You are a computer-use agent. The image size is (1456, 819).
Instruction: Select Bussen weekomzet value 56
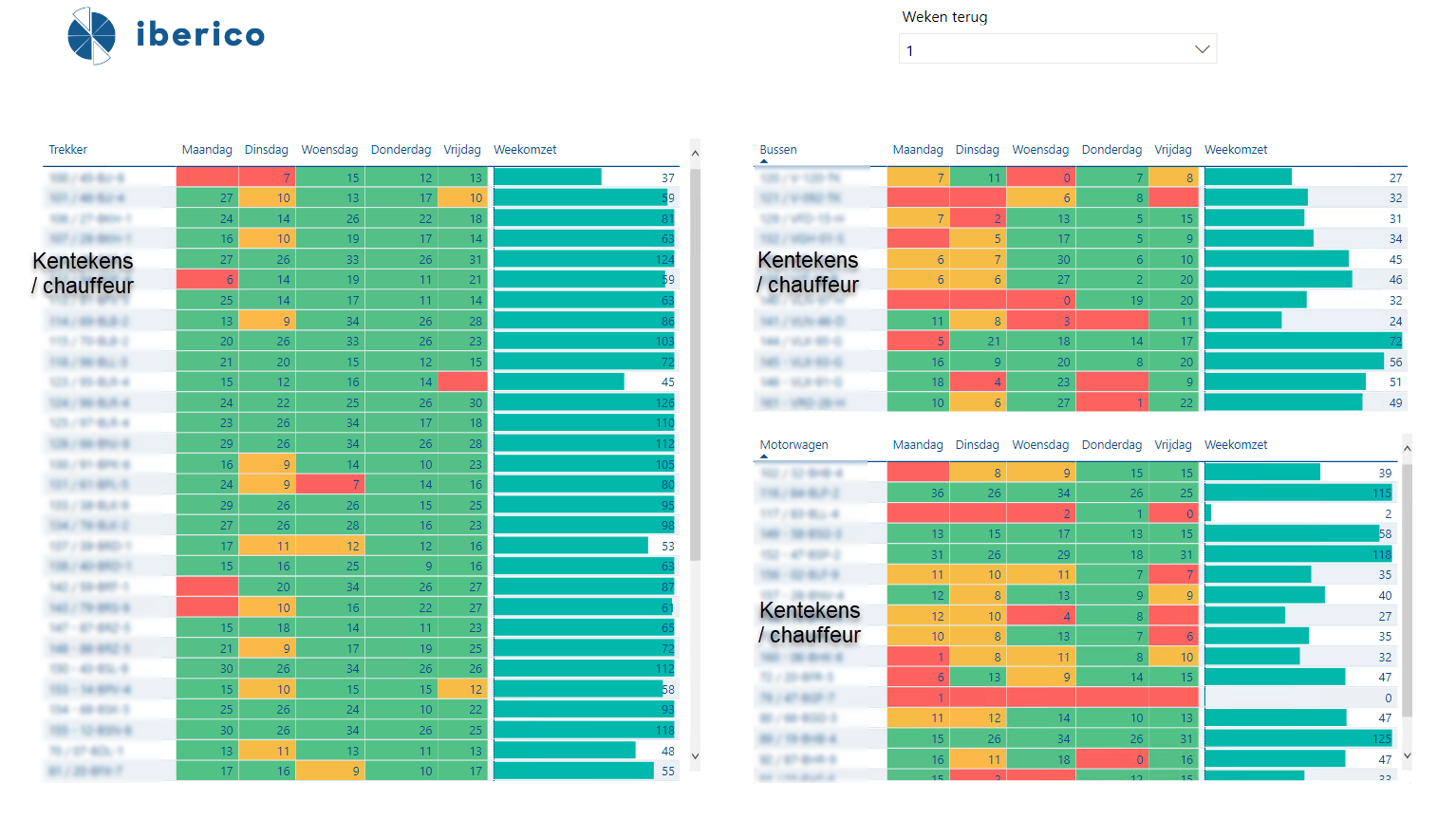1395,363
